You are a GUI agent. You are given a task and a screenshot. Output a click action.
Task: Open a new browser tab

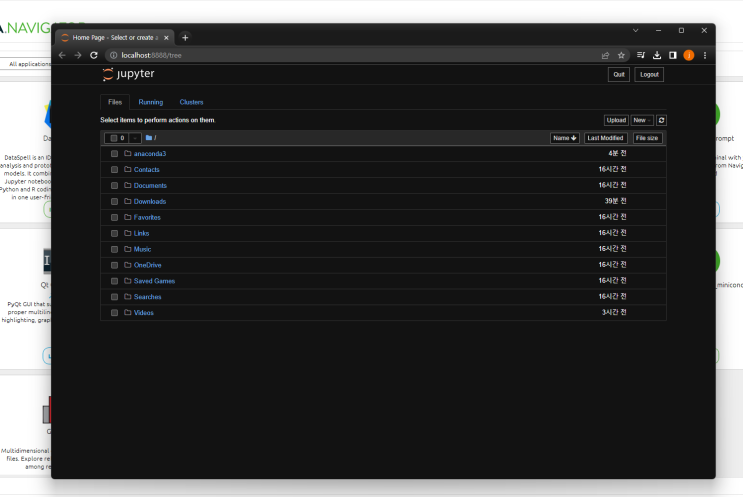point(185,37)
